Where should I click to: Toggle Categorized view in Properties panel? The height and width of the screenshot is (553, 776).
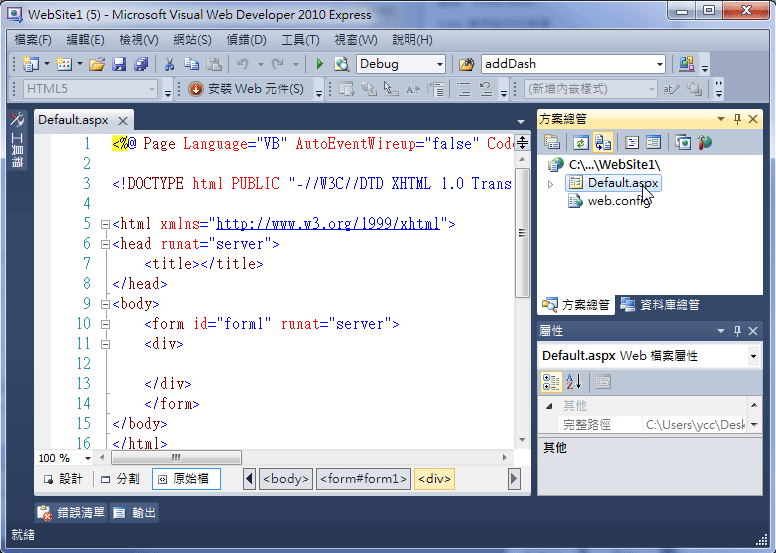[551, 382]
